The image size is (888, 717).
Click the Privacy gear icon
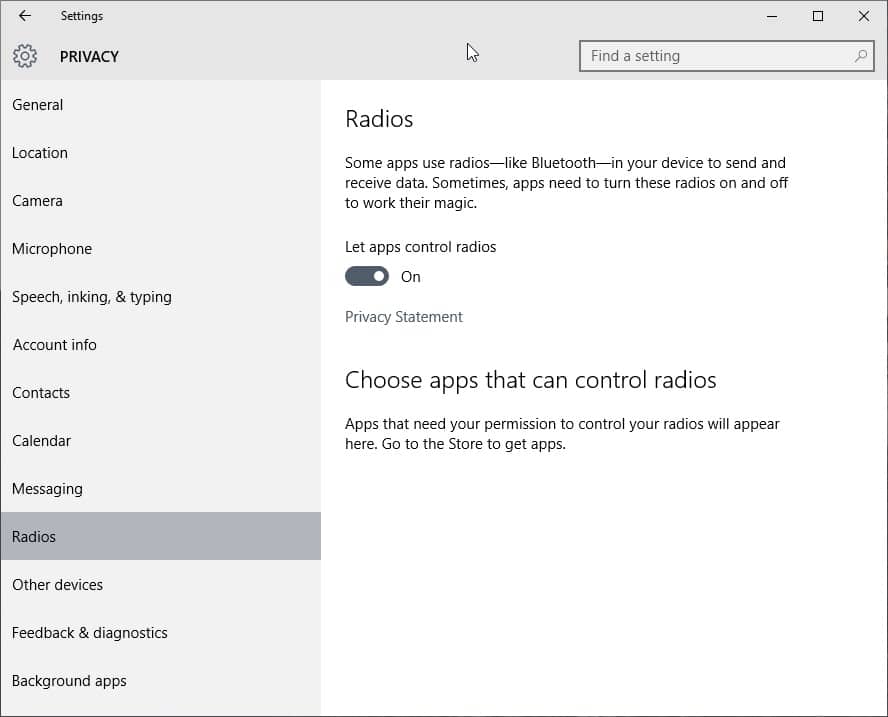pyautogui.click(x=25, y=56)
